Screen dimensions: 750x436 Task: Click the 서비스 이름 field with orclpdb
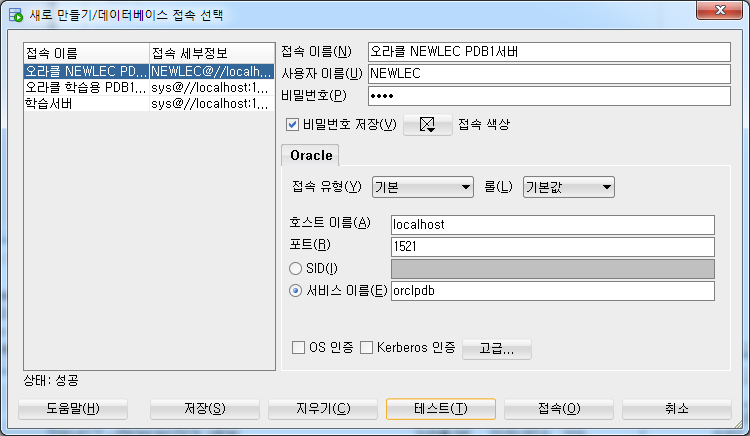[552, 291]
